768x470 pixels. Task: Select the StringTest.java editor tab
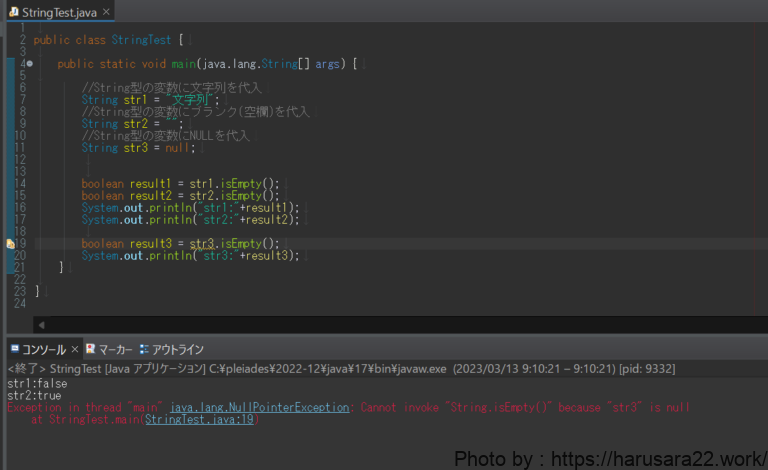(x=58, y=12)
